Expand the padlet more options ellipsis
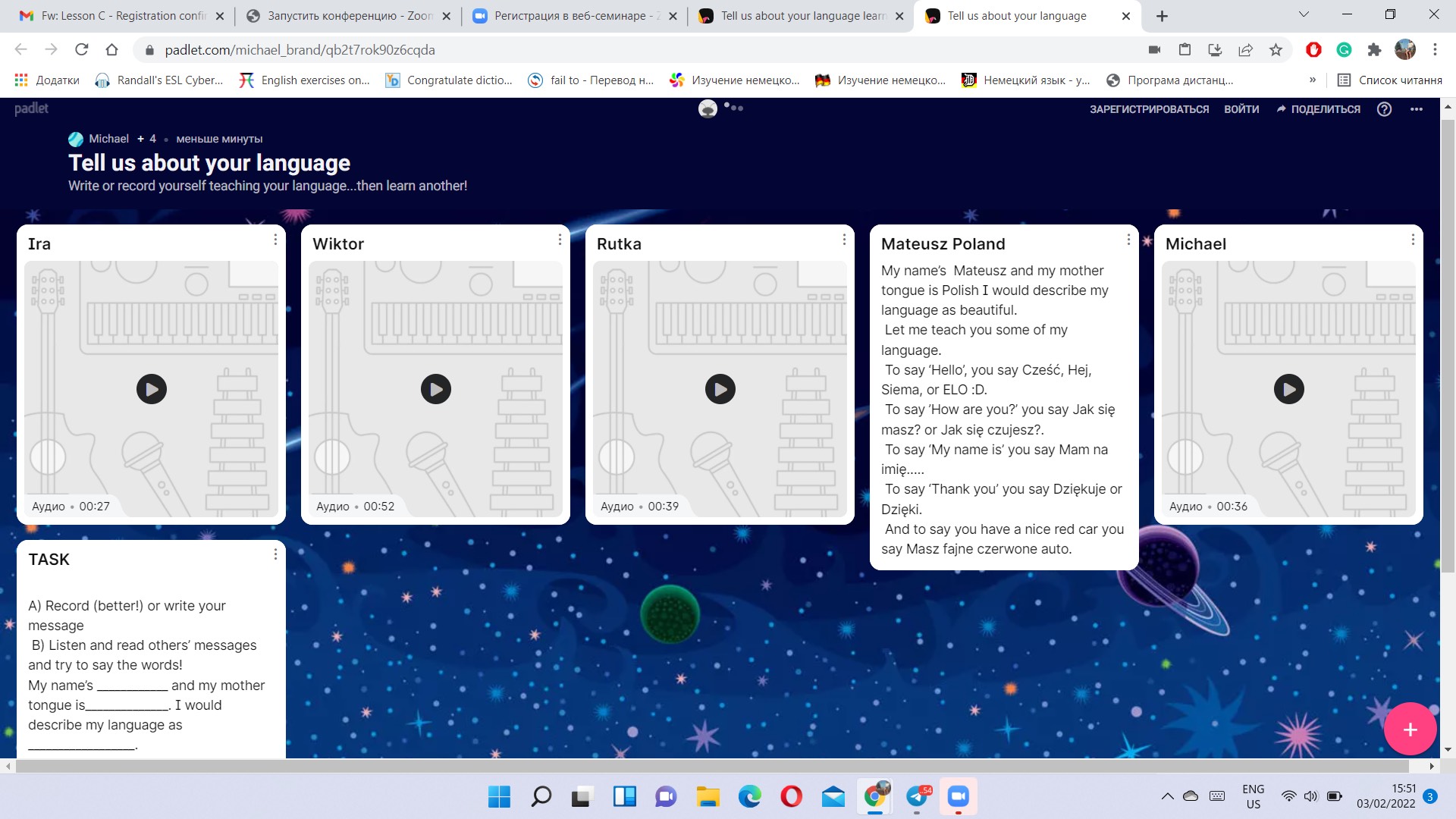1456x819 pixels. coord(1416,109)
